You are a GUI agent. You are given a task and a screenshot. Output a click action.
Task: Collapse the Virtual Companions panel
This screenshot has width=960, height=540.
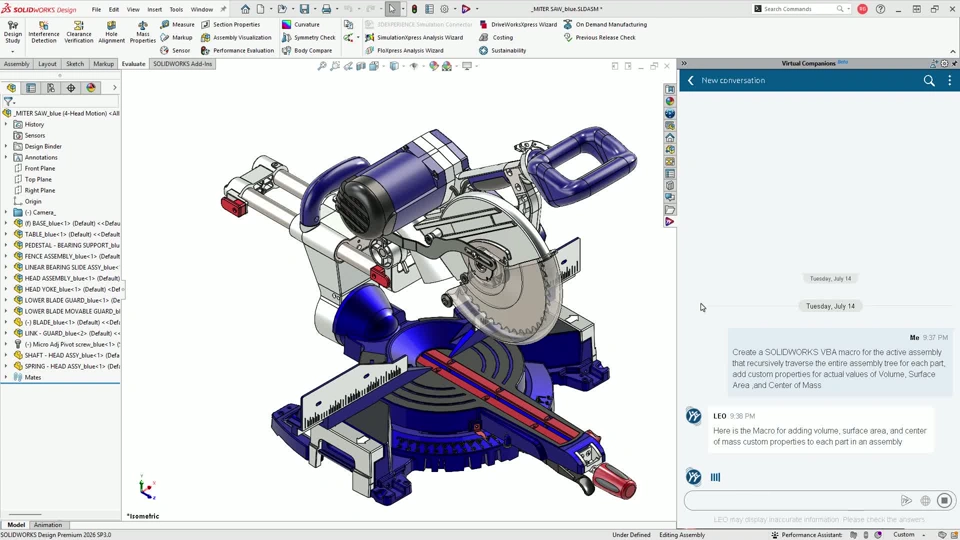[684, 63]
